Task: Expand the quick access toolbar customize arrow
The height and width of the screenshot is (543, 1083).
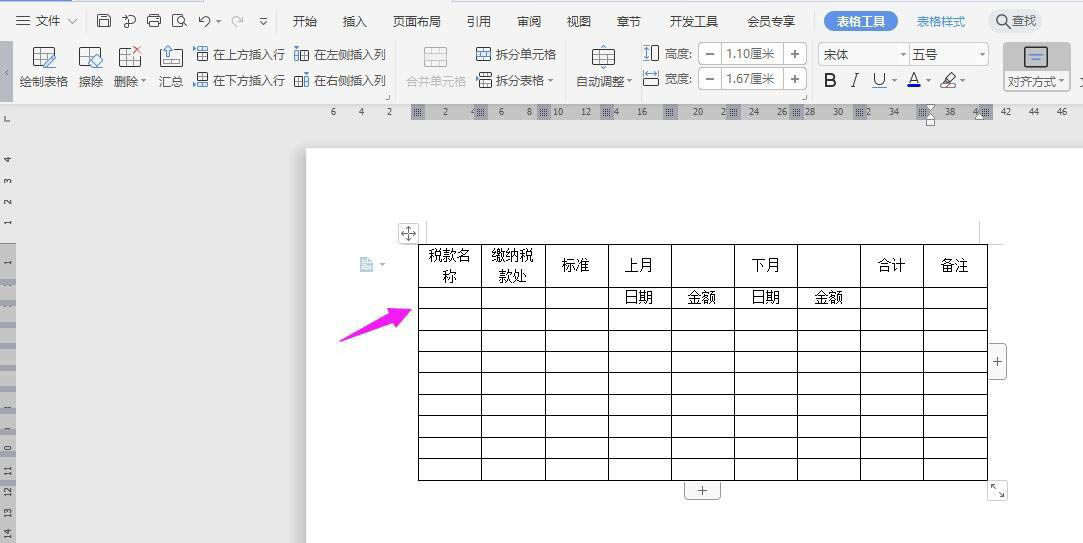Action: tap(263, 21)
